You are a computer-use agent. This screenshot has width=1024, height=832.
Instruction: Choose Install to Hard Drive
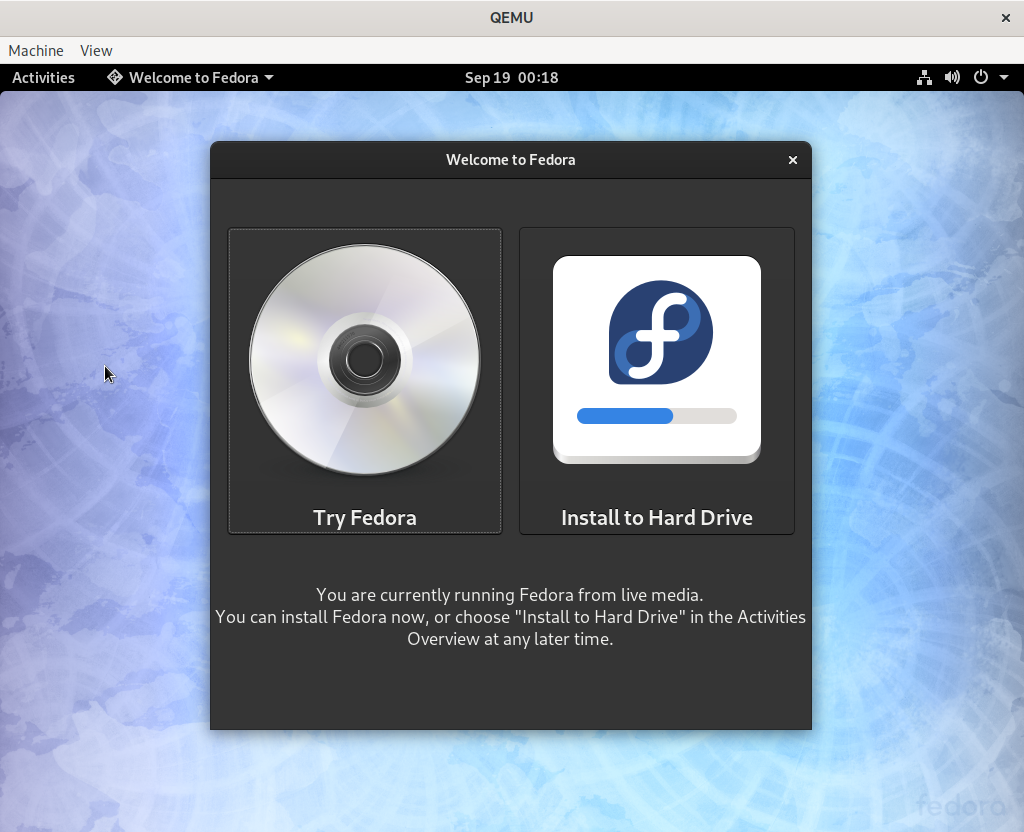(x=657, y=381)
